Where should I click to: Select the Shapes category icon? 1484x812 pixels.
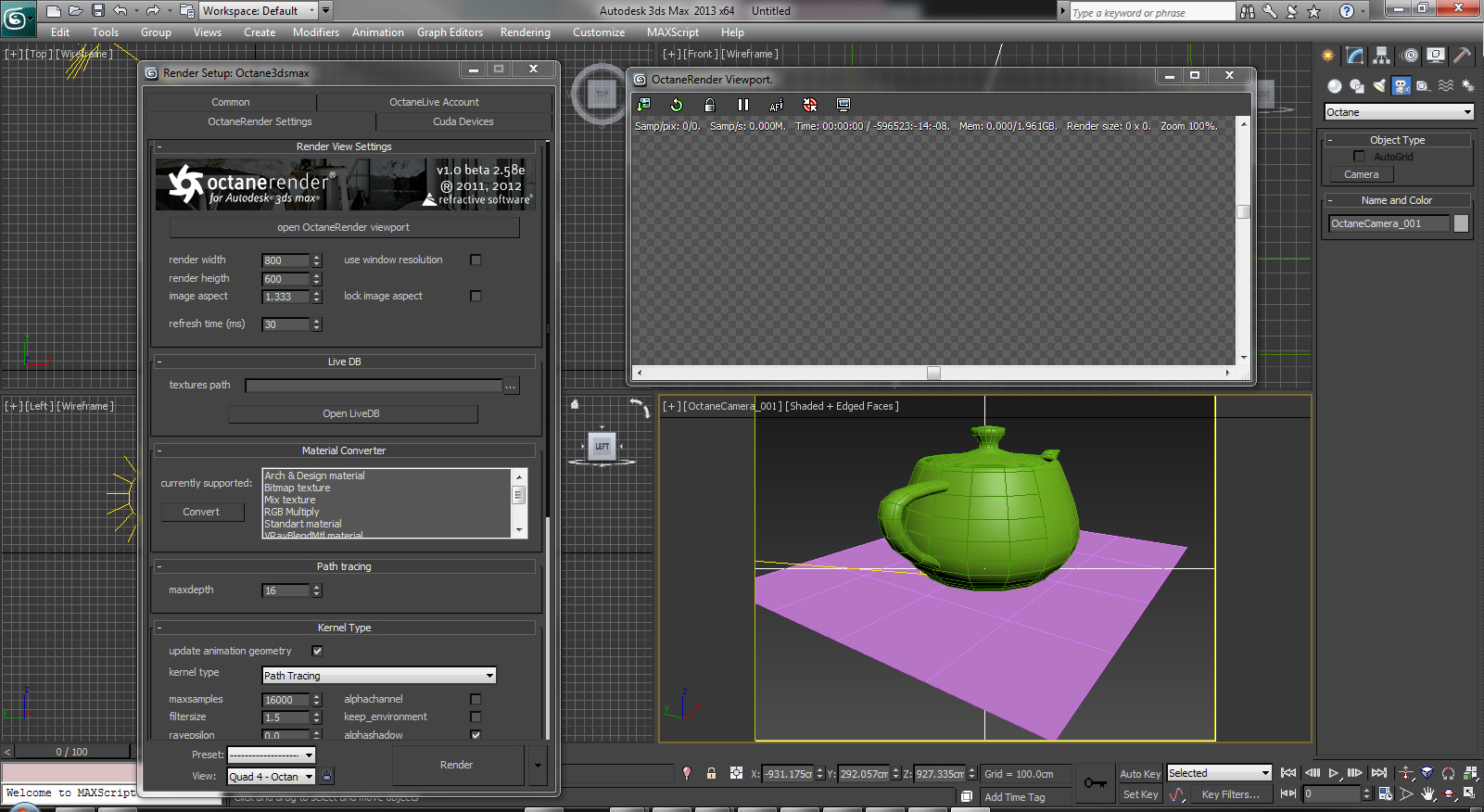(x=1357, y=86)
